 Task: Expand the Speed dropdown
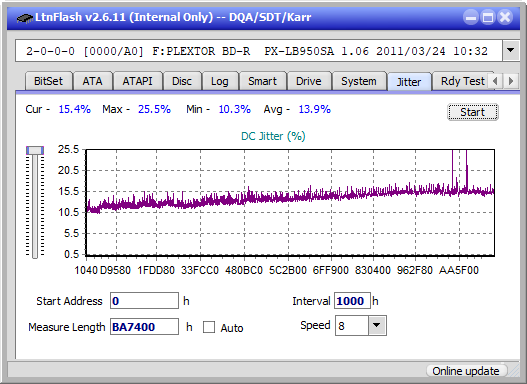tap(377, 326)
